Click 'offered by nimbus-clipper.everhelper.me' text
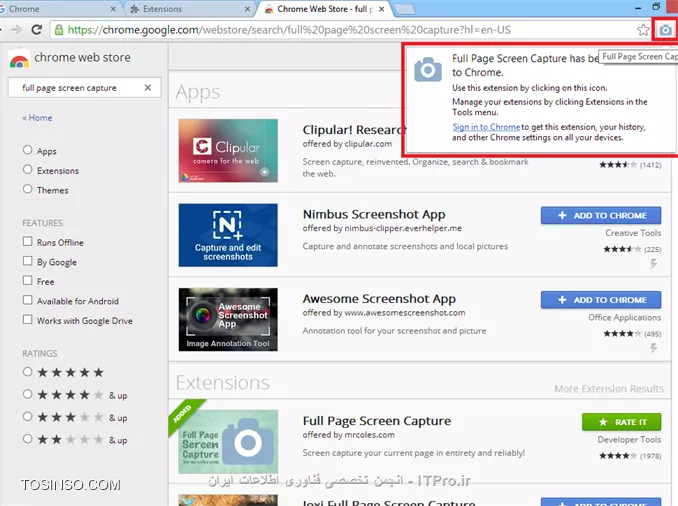This screenshot has height=506, width=678. coord(382,228)
